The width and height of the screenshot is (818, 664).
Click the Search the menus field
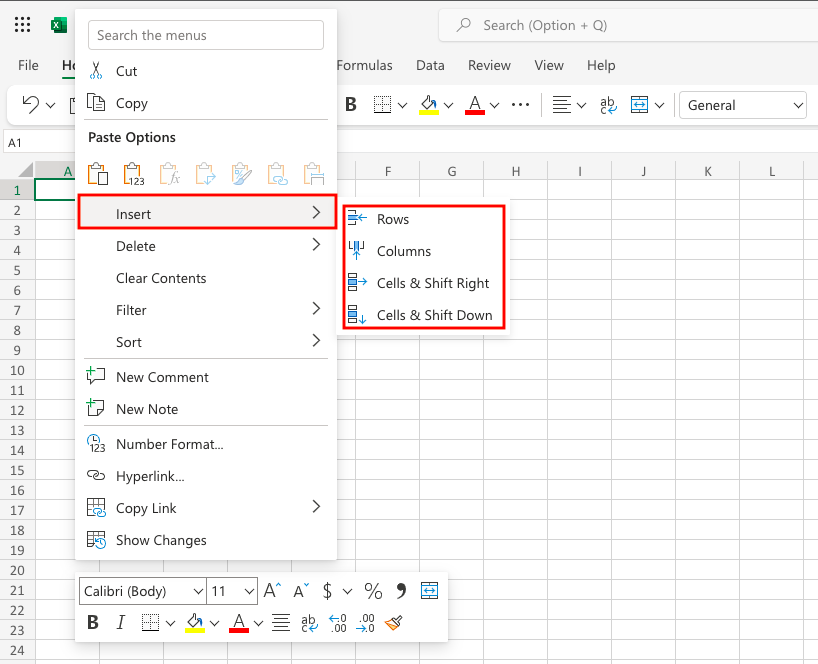point(205,35)
